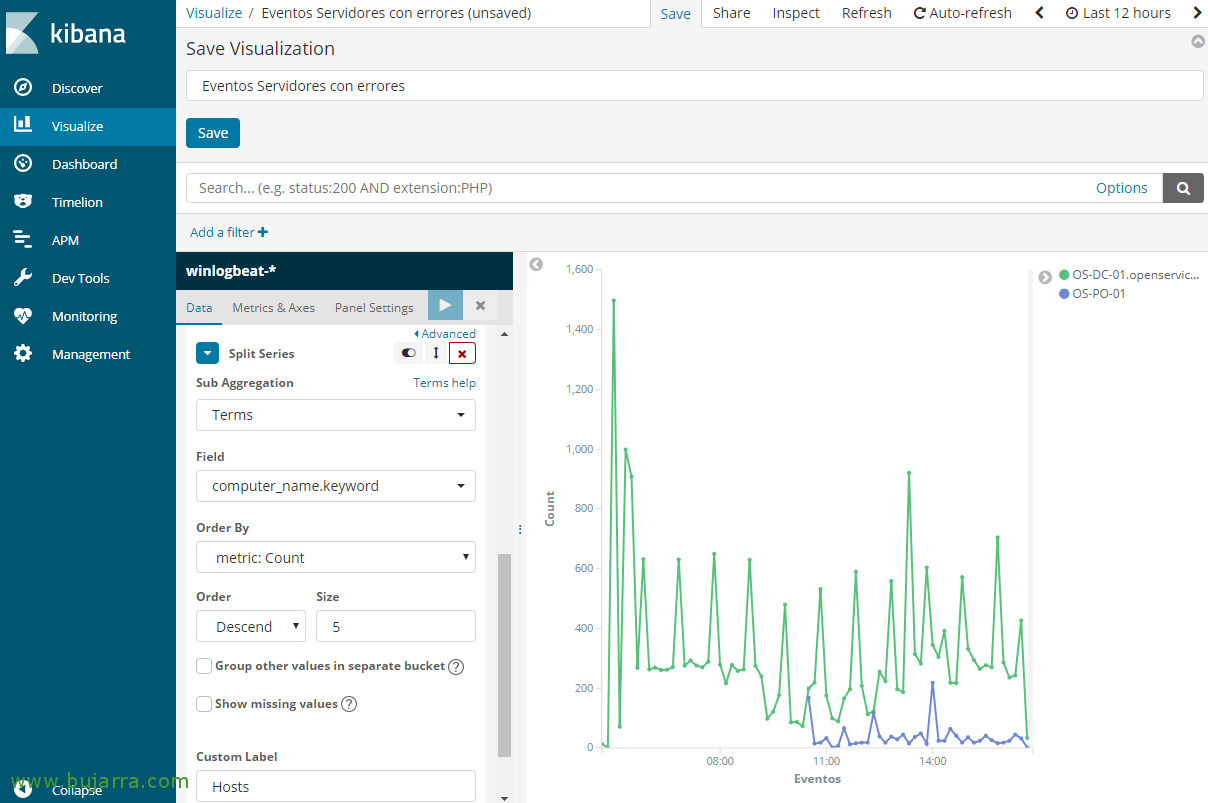1208x803 pixels.
Task: Click the OS-PO-01 legend color dot
Action: coord(1064,294)
